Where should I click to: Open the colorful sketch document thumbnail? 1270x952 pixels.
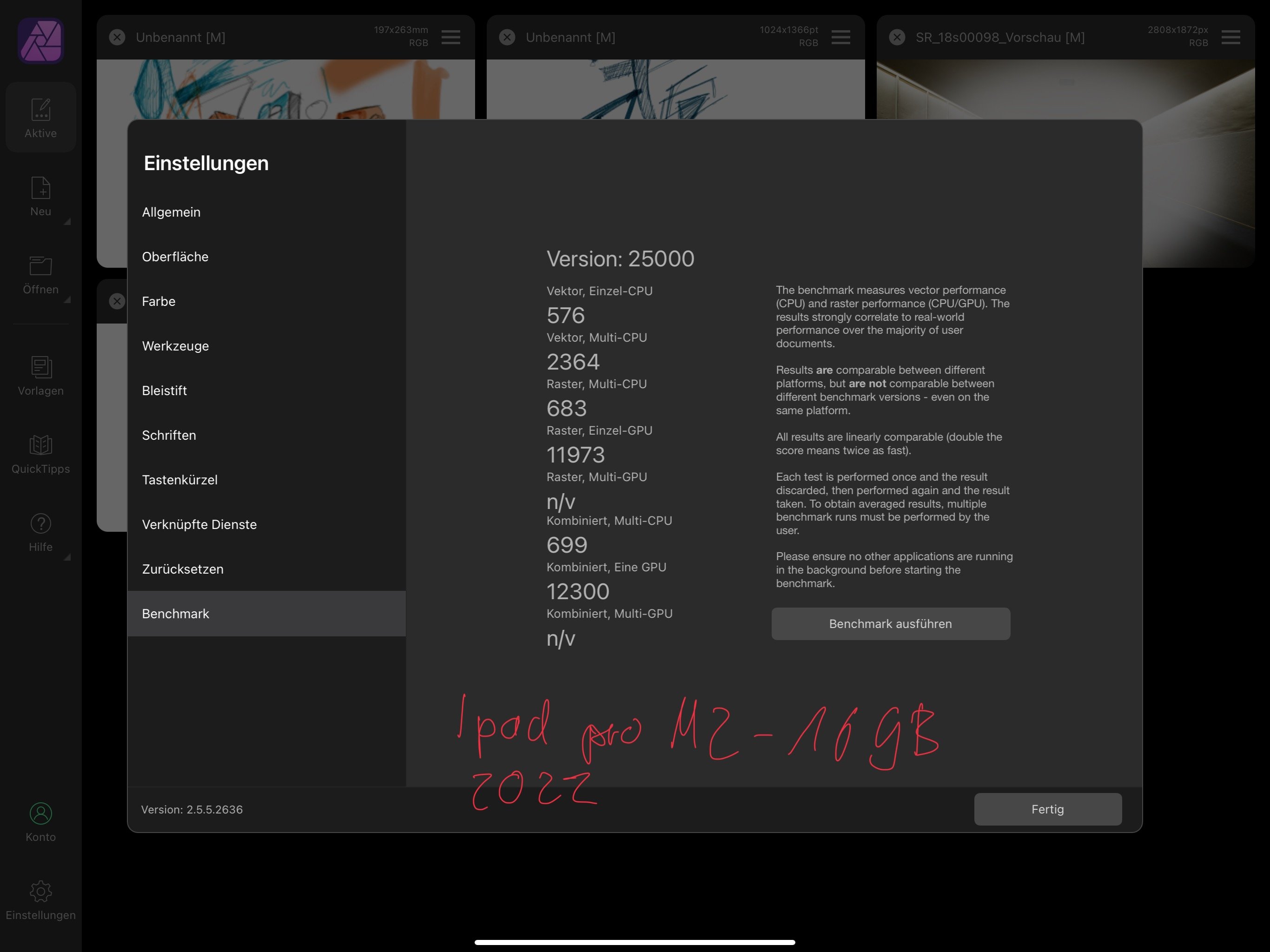tap(285, 90)
